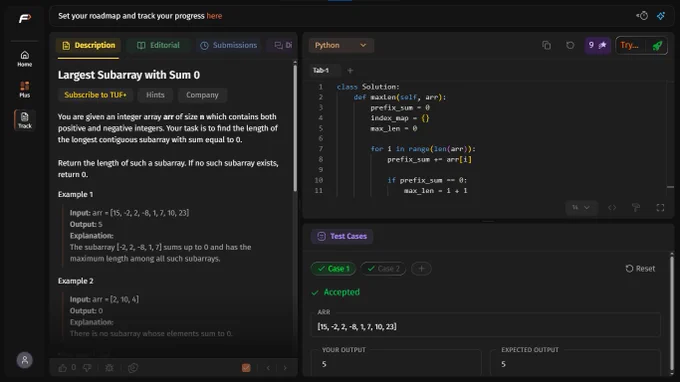The image size is (680, 382).
Task: Toggle the orange checkbox marker
Action: (246, 368)
